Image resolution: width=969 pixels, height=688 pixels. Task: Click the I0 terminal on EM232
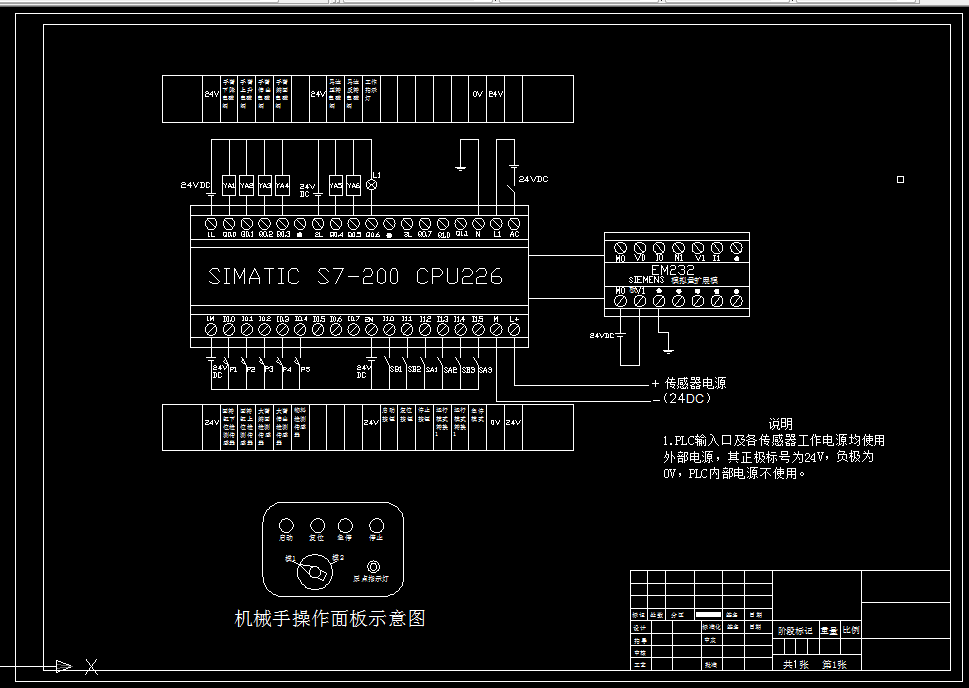tap(659, 248)
